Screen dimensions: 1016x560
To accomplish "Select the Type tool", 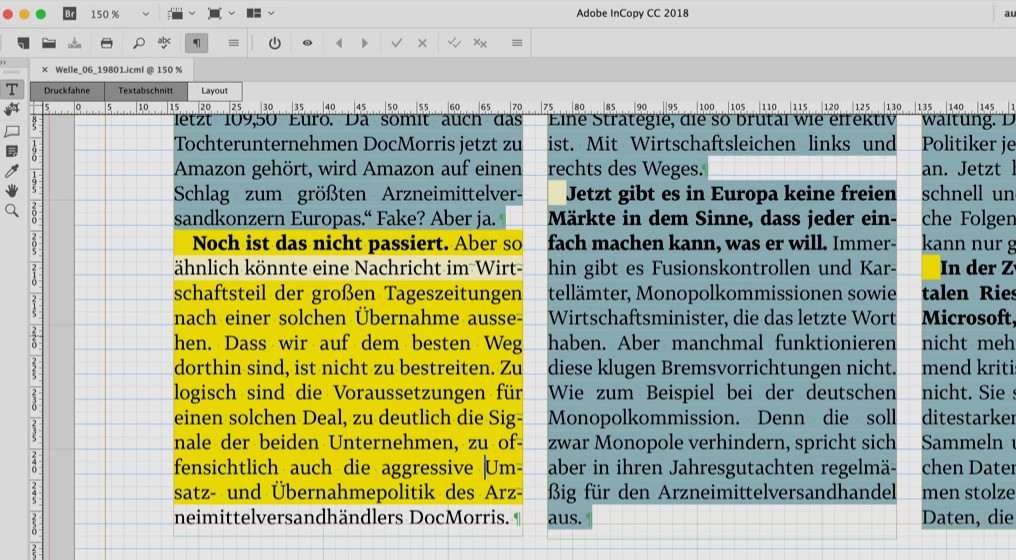I will (12, 89).
